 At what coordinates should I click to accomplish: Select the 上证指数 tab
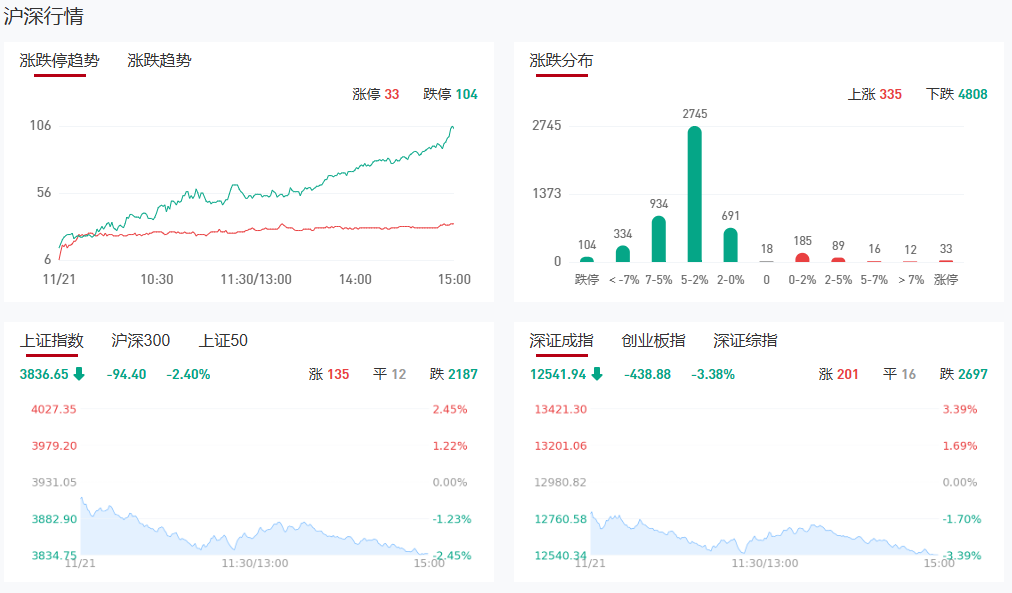coord(52,341)
